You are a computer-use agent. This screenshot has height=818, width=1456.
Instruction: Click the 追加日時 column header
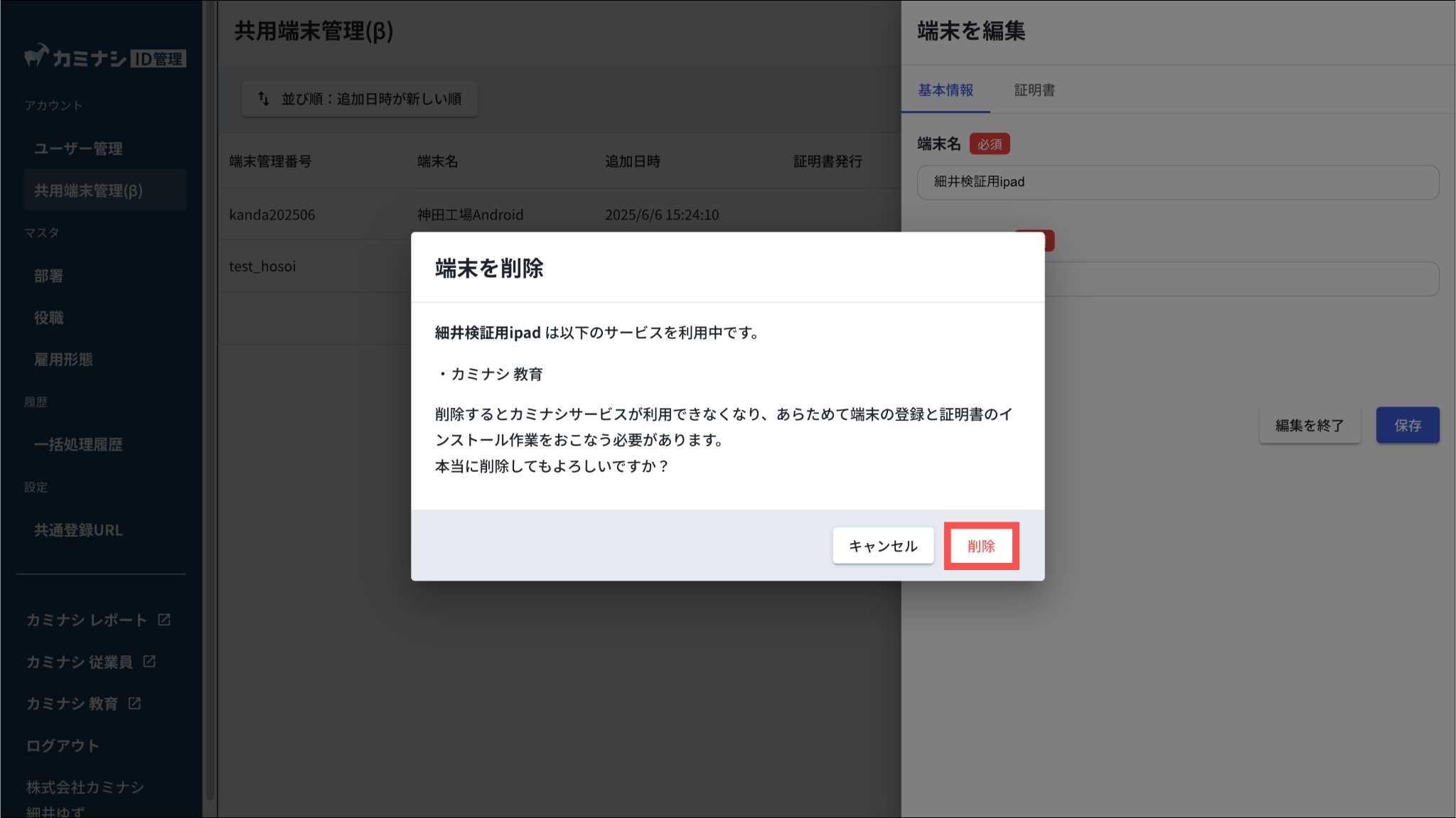point(633,161)
